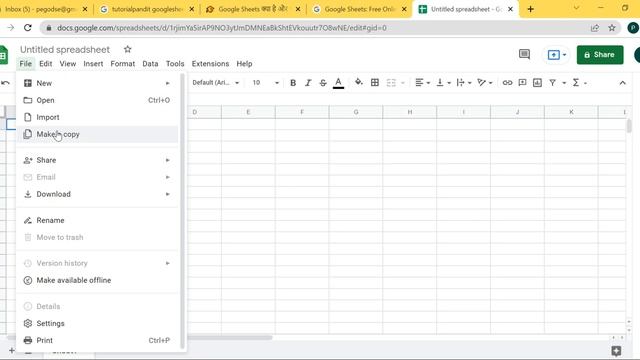The width and height of the screenshot is (640, 360).
Task: Open the Insert menu
Action: pos(93,64)
